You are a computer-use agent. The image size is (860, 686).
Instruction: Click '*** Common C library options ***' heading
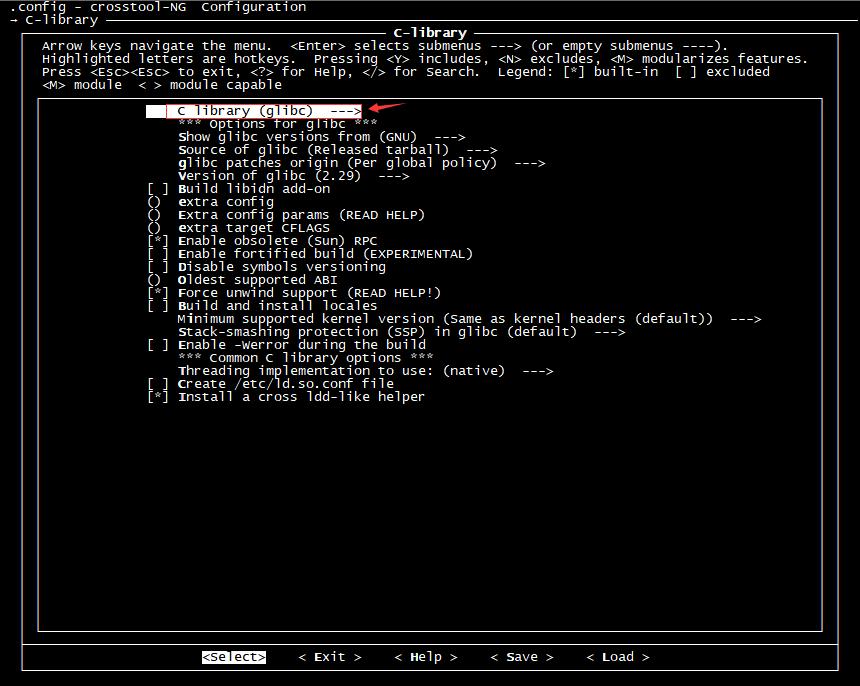tap(305, 358)
